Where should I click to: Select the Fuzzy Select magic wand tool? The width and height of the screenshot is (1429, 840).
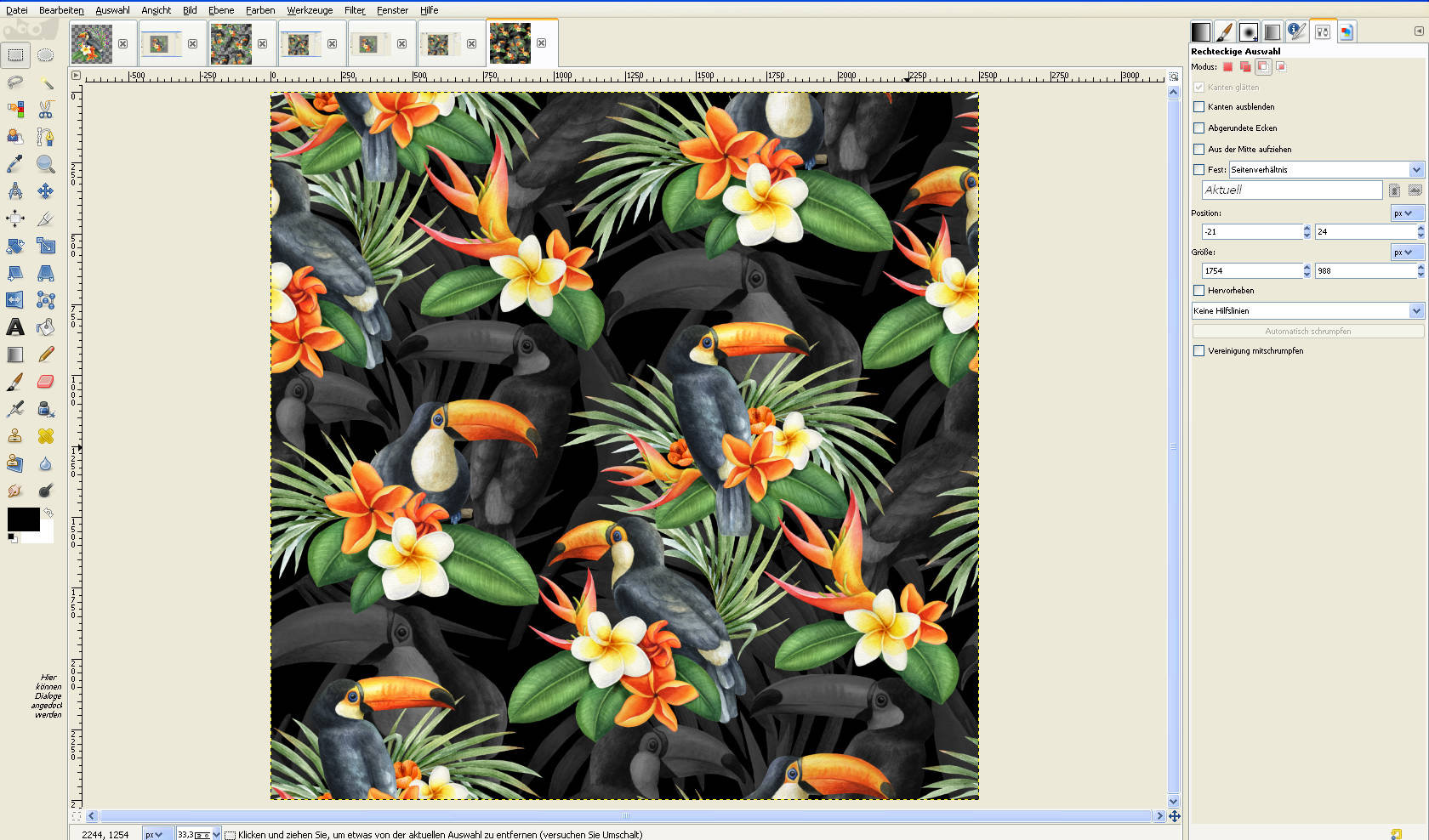pos(46,82)
